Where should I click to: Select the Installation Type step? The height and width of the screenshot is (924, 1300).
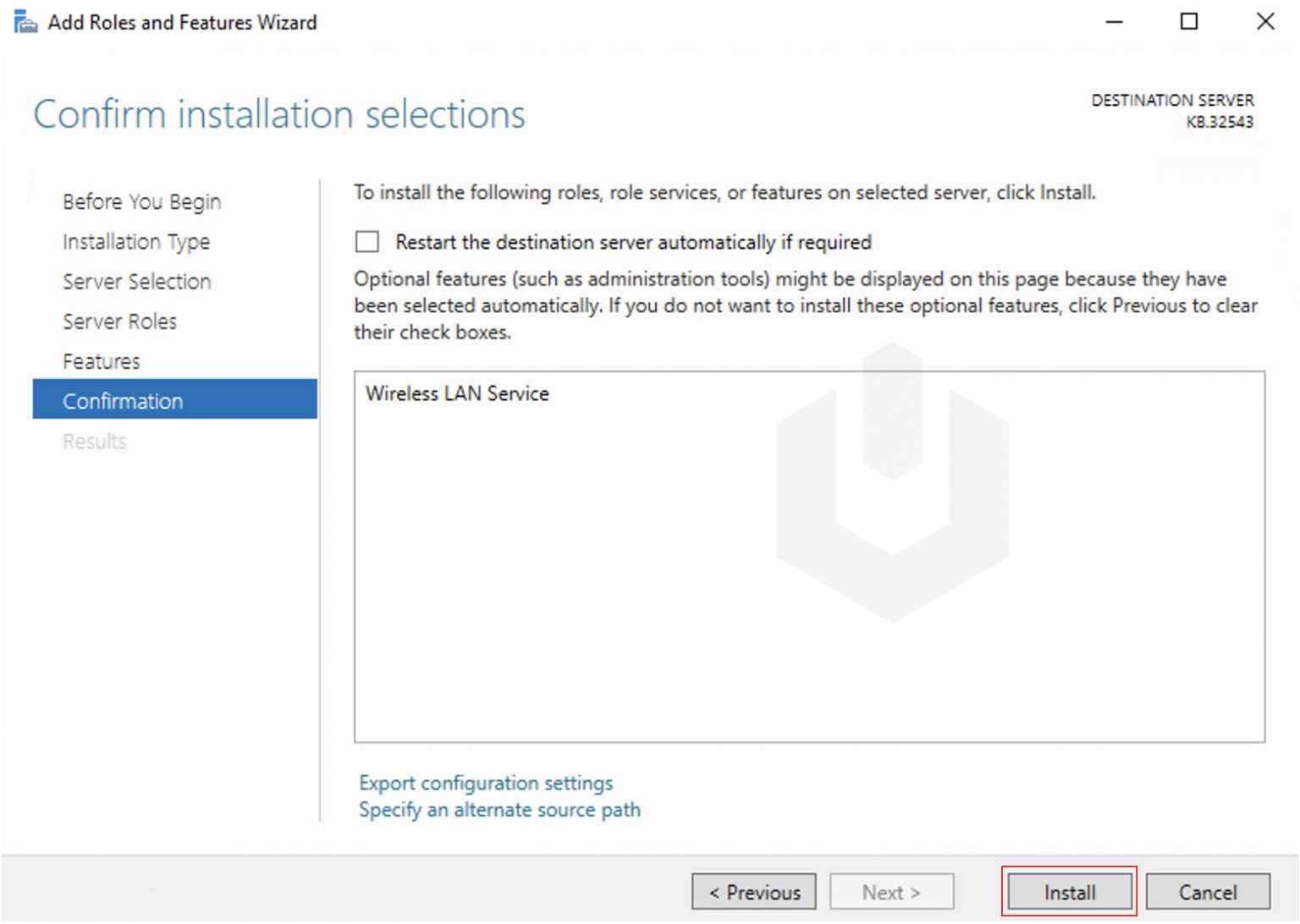click(x=136, y=241)
